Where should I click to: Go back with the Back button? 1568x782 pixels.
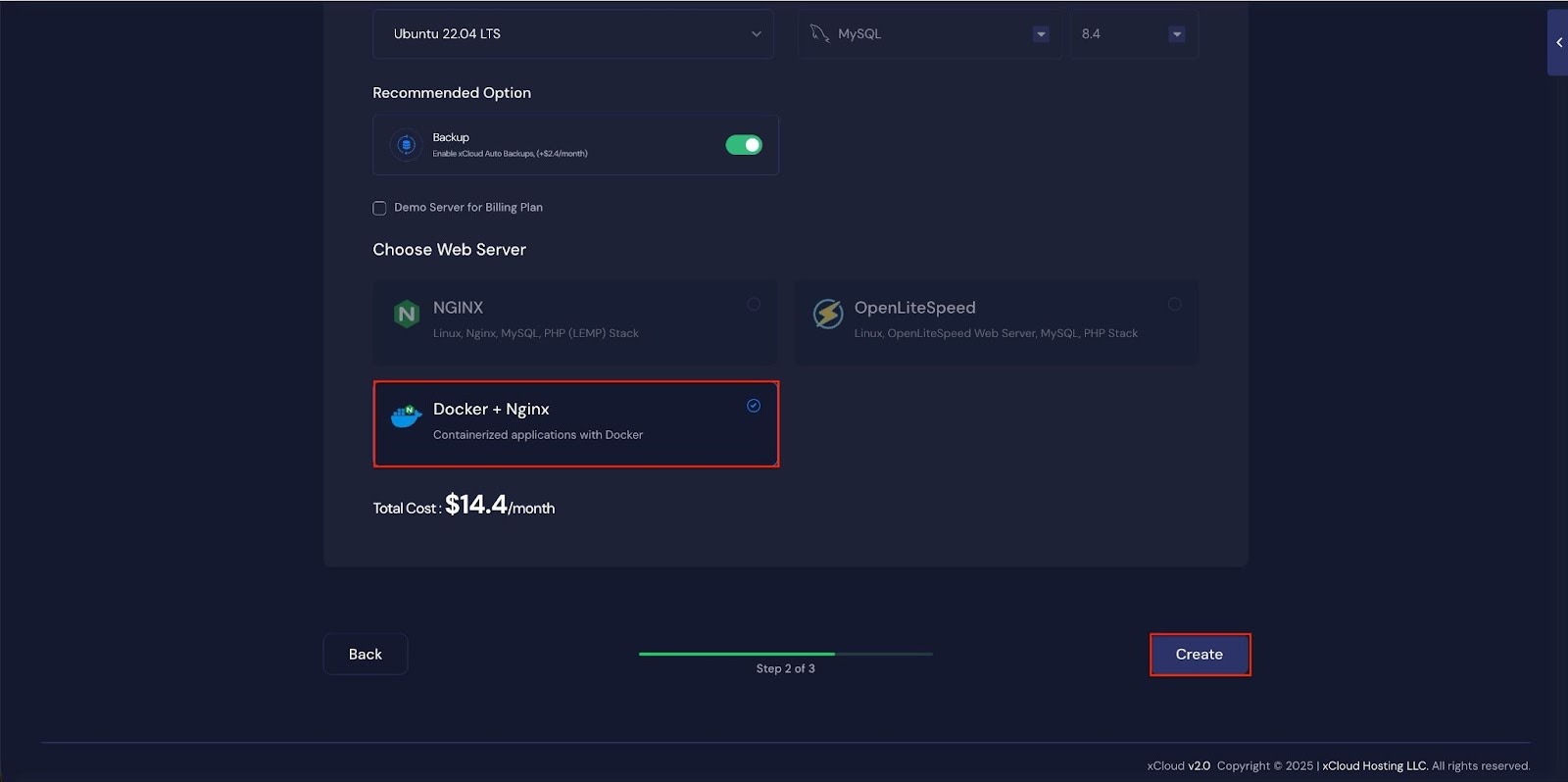tap(366, 655)
